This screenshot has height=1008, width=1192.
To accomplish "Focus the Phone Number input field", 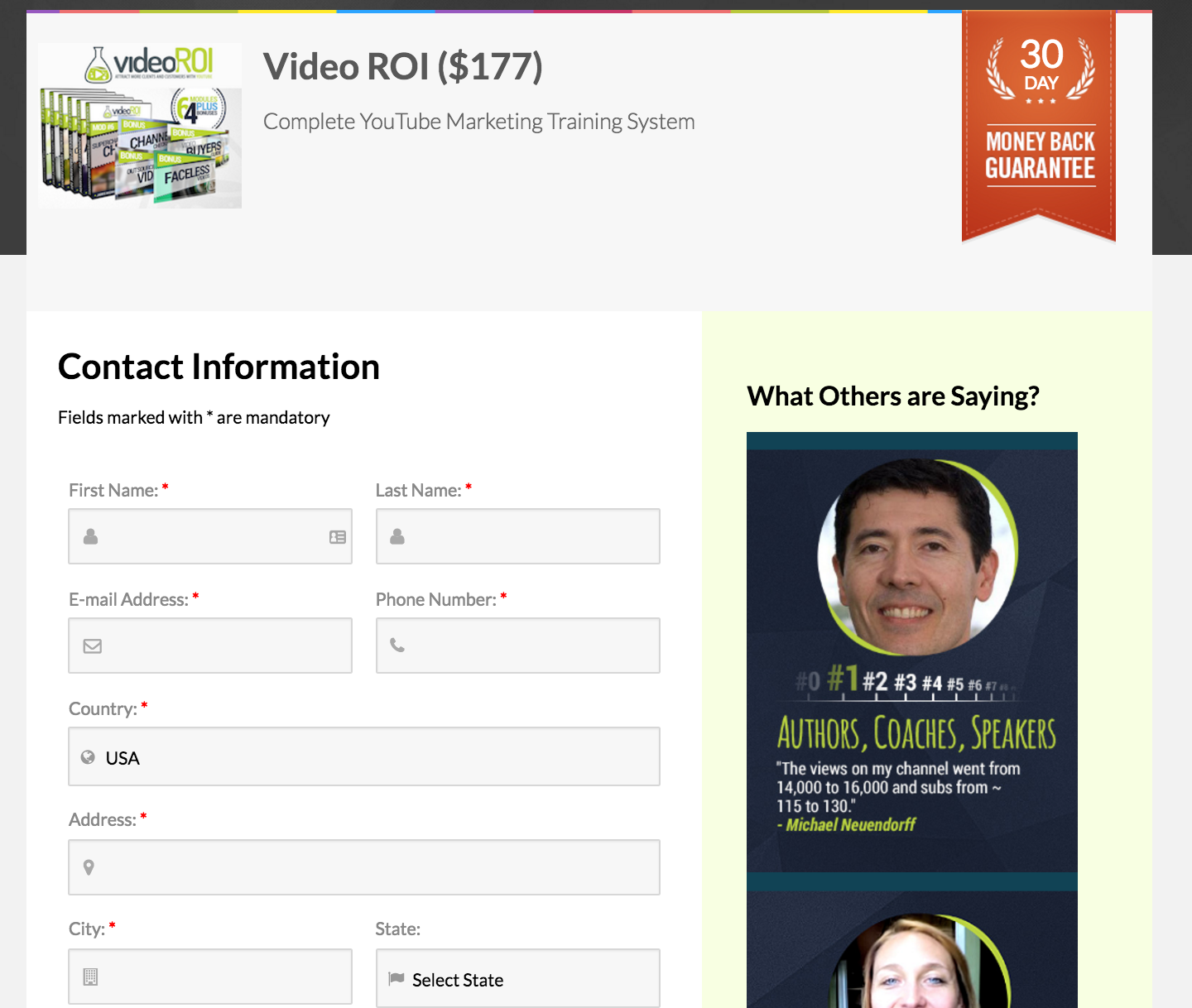I will [x=518, y=646].
